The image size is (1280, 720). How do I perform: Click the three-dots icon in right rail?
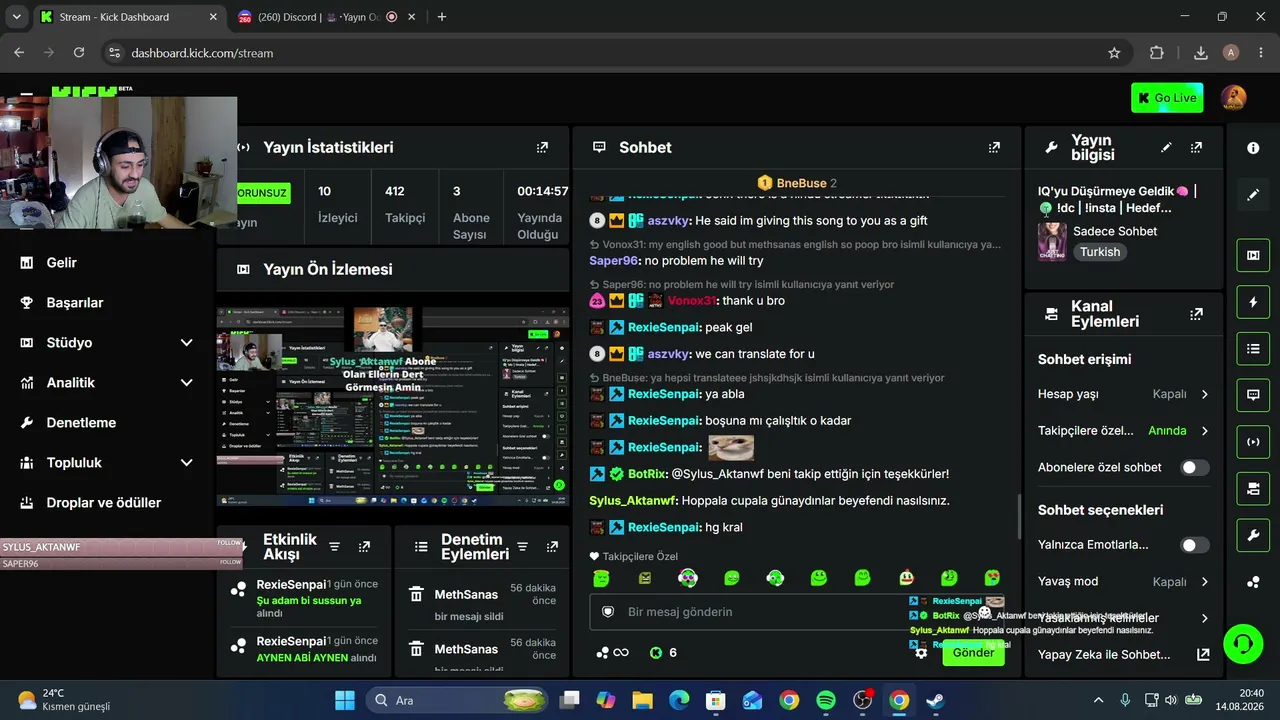(1253, 583)
